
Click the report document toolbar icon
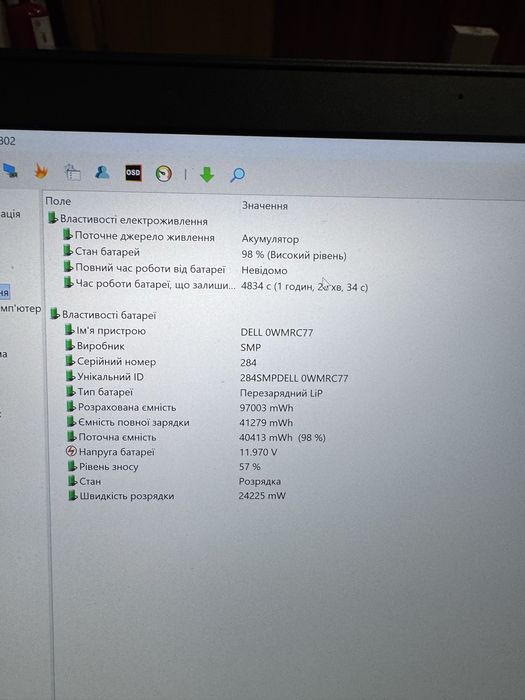72,172
